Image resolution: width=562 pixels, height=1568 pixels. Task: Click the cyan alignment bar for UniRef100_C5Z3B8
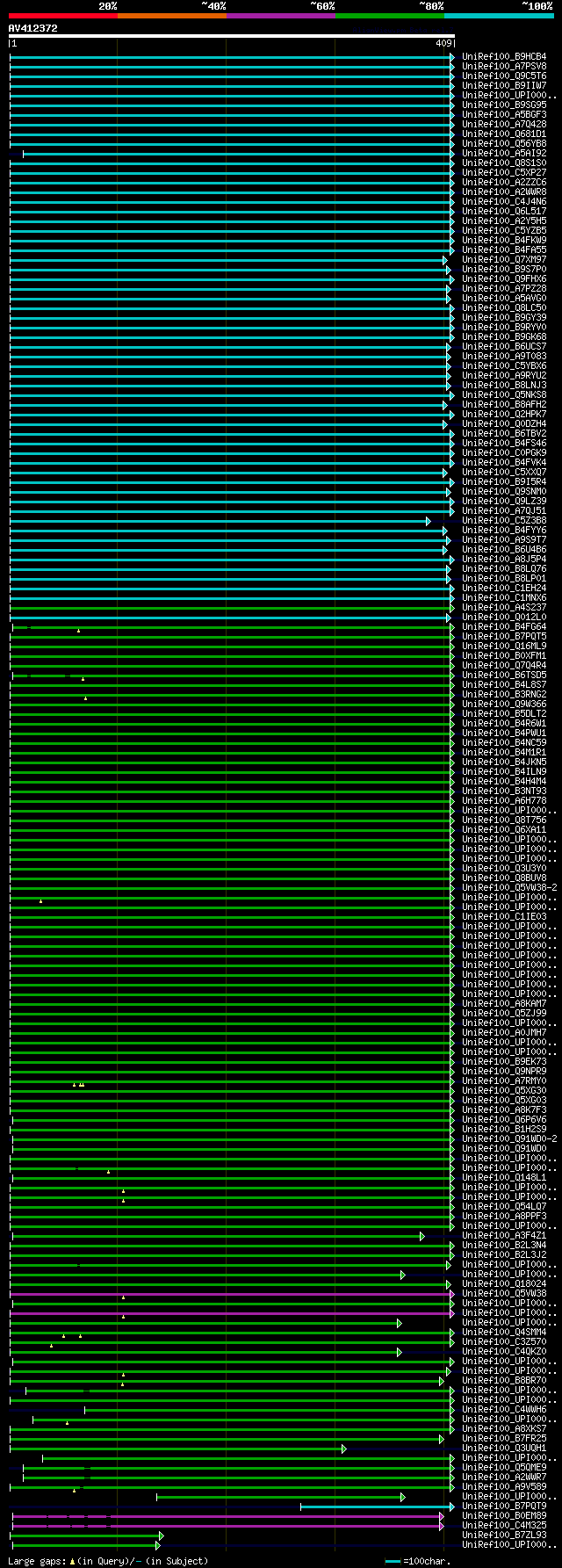(220, 521)
